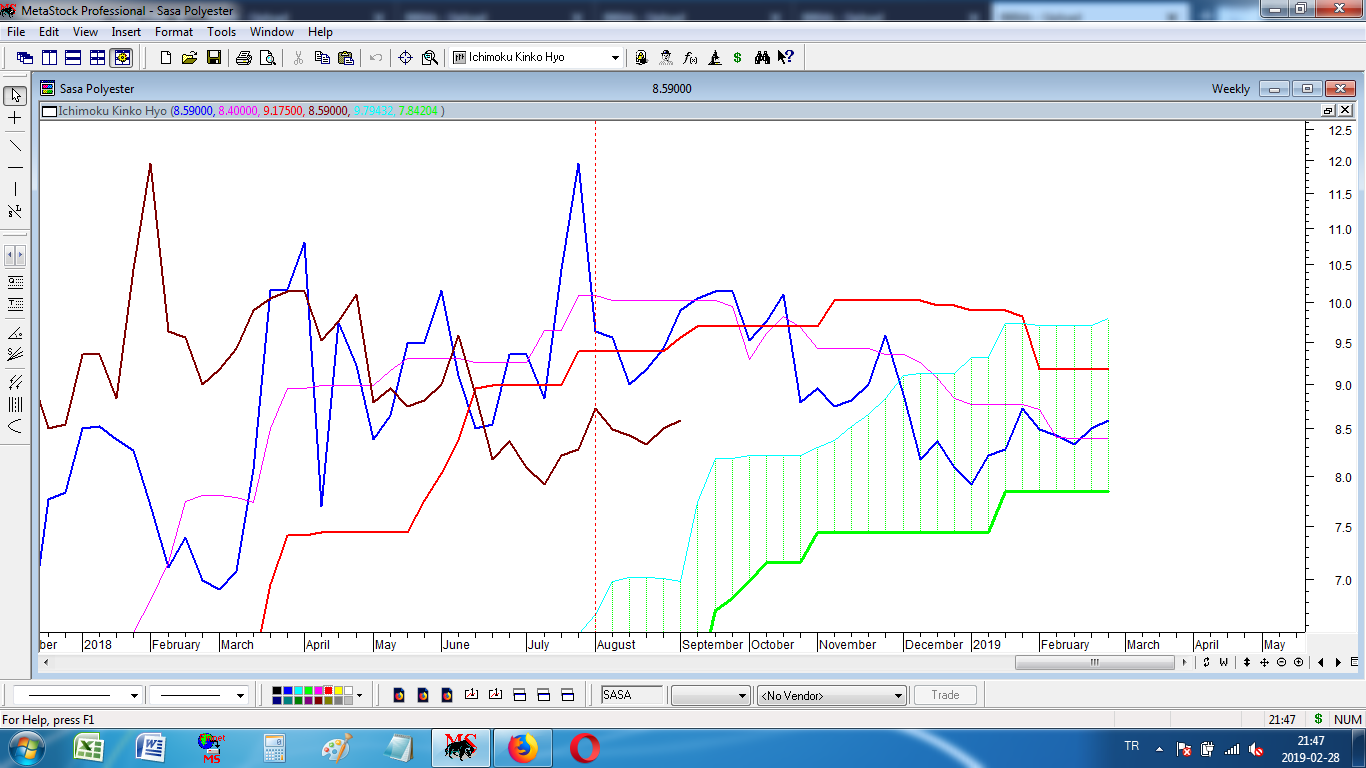
Task: Select the crosshair plus tool in sidebar
Action: click(x=15, y=118)
